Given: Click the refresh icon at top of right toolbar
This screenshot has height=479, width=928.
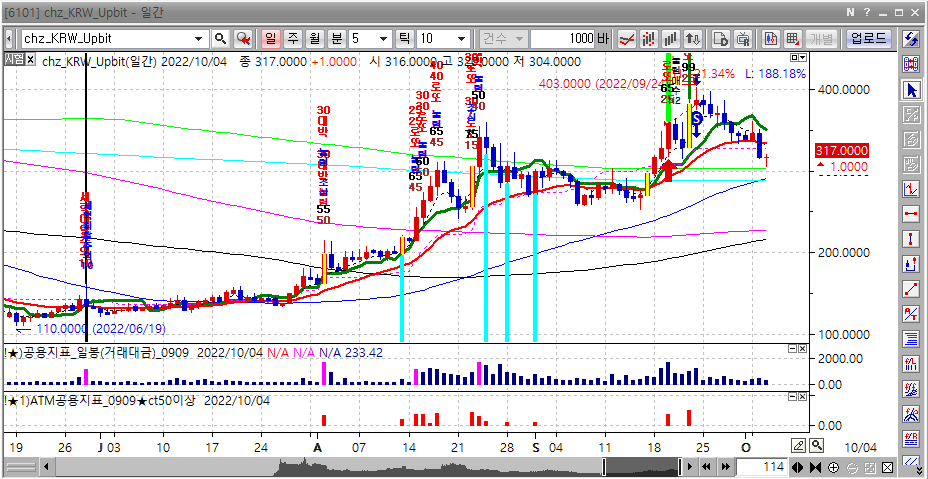Looking at the screenshot, I should point(911,39).
